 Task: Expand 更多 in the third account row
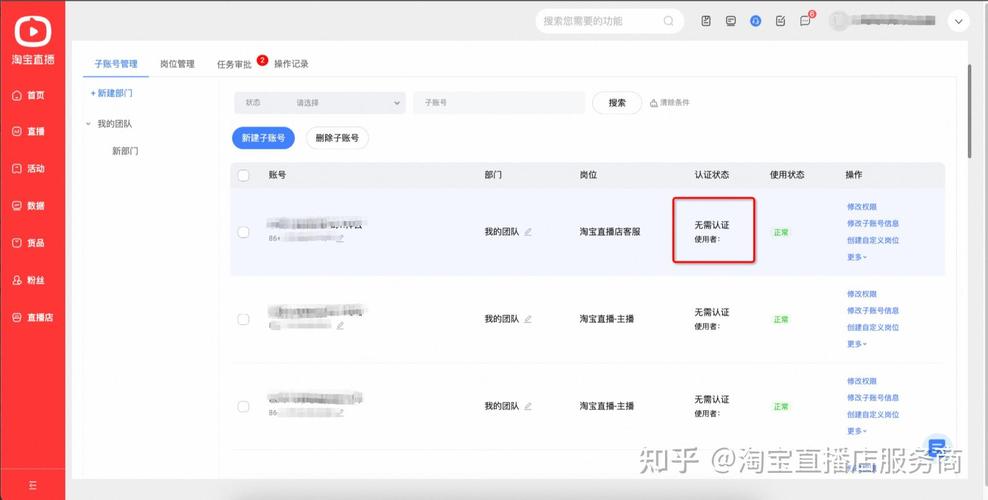tap(857, 431)
